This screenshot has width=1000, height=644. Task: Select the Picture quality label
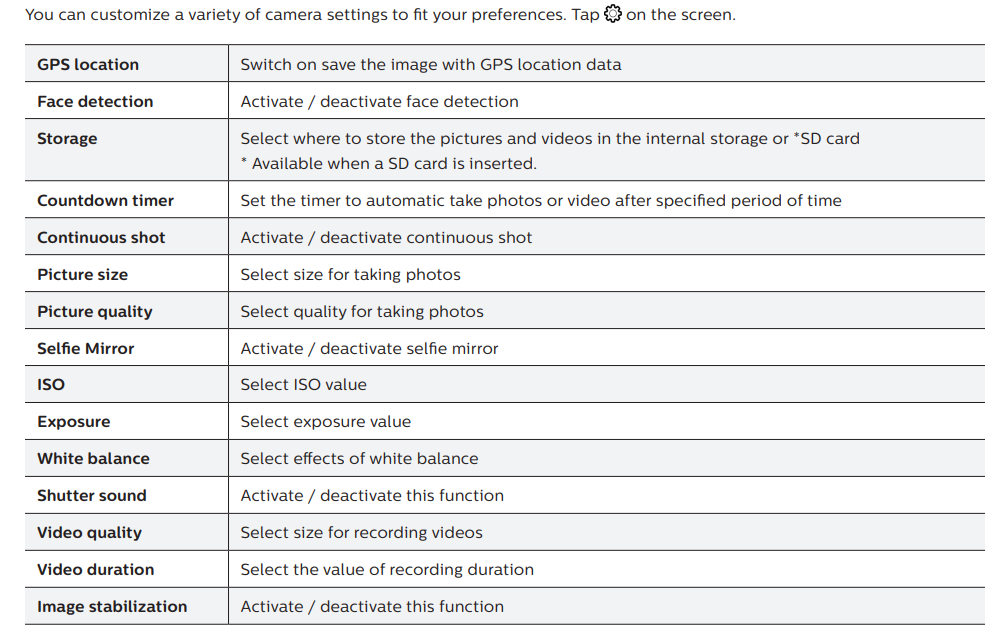tap(94, 311)
